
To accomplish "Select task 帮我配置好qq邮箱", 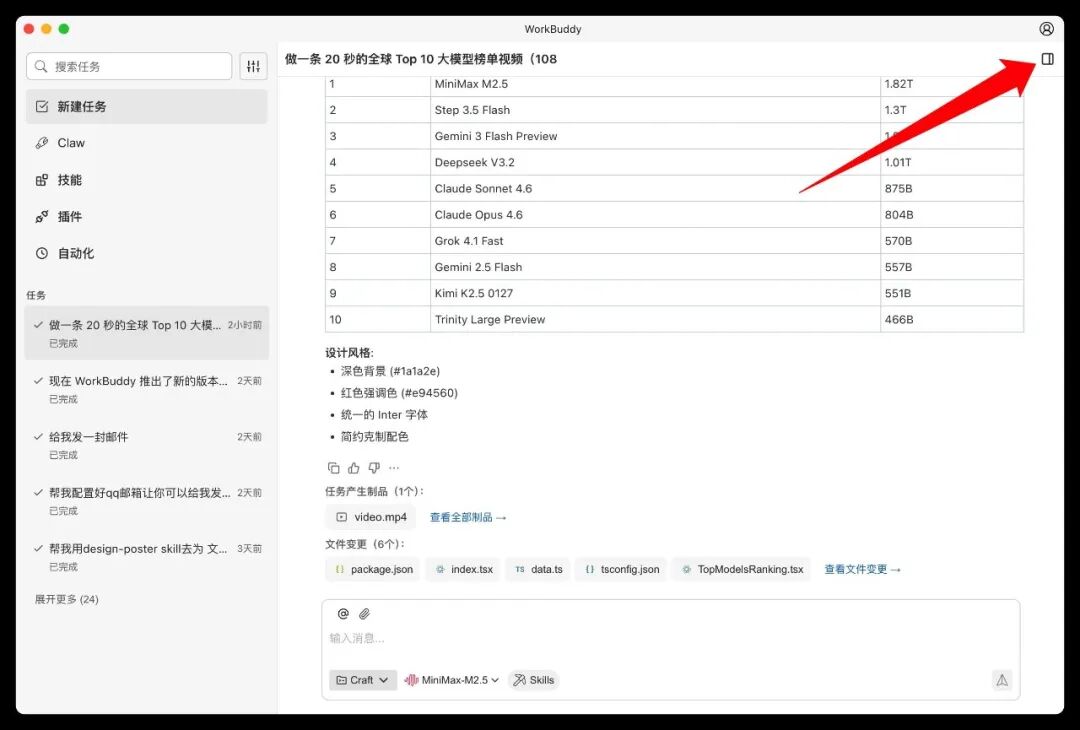I will pos(147,501).
